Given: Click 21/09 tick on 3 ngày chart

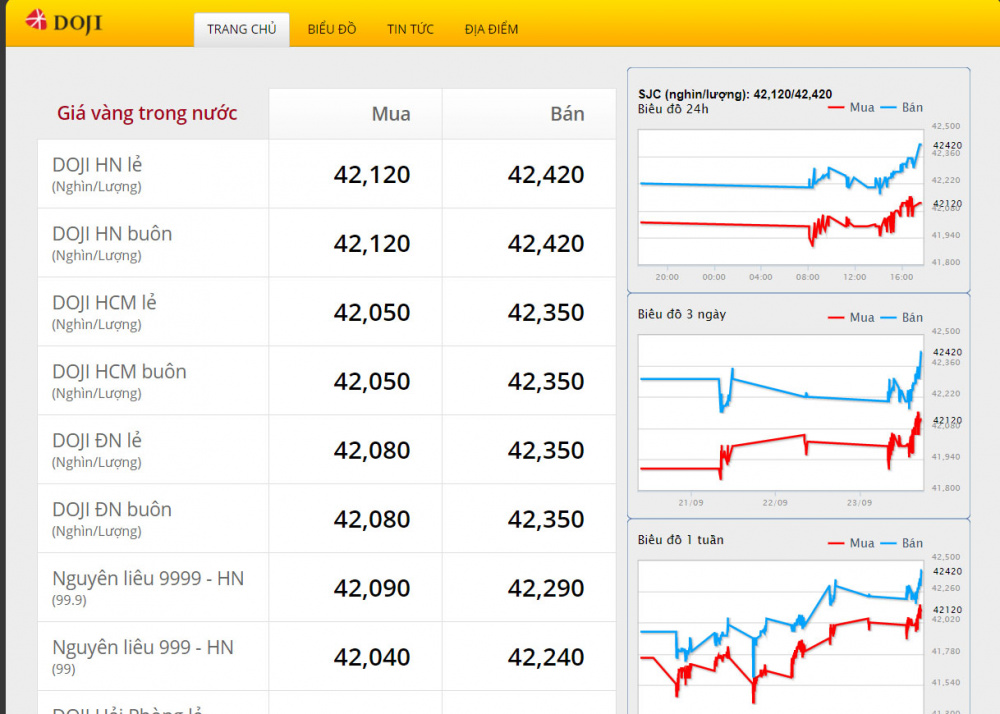Looking at the screenshot, I should (x=691, y=503).
